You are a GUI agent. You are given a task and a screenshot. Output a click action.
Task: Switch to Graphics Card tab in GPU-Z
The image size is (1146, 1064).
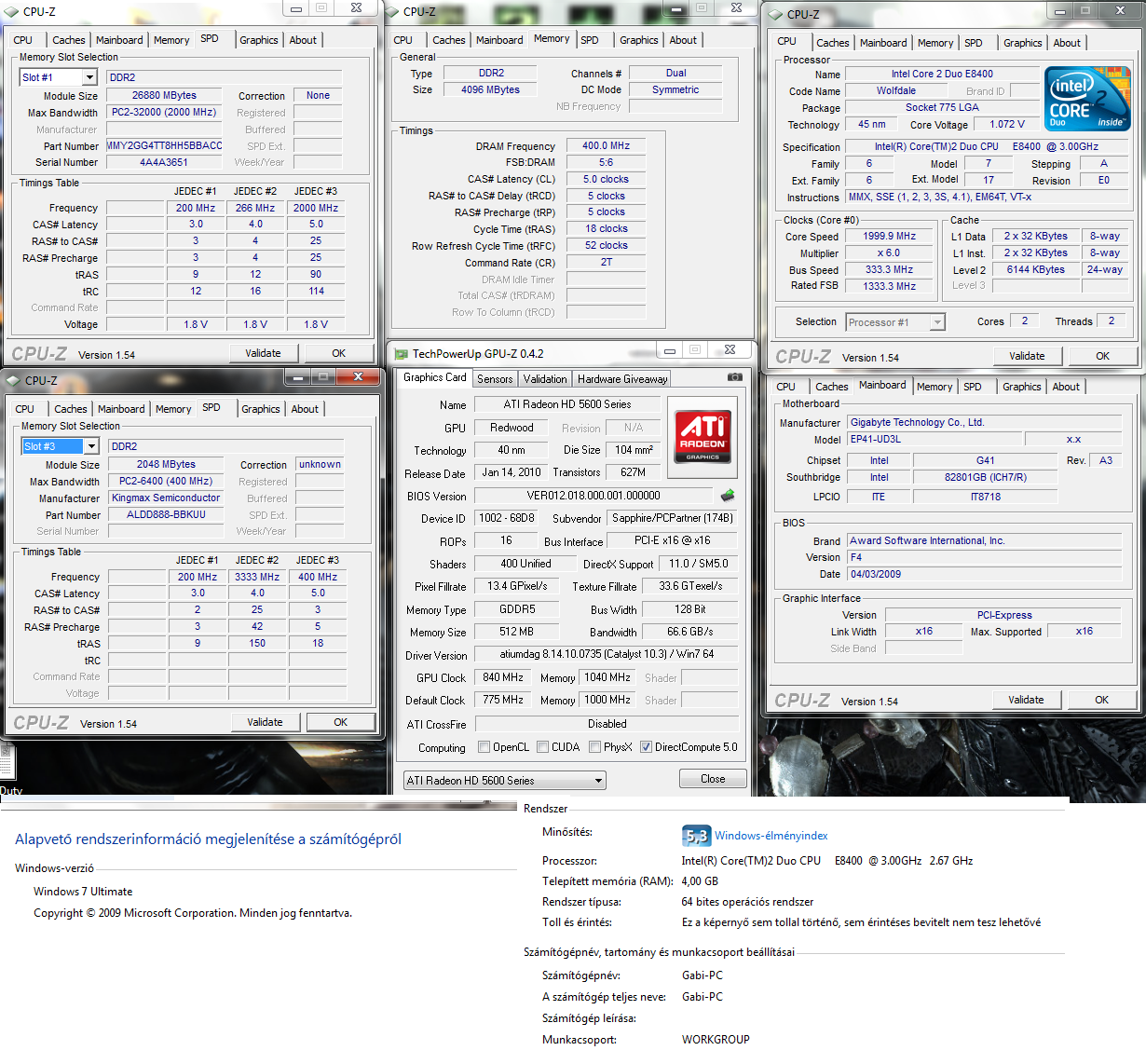[x=434, y=377]
